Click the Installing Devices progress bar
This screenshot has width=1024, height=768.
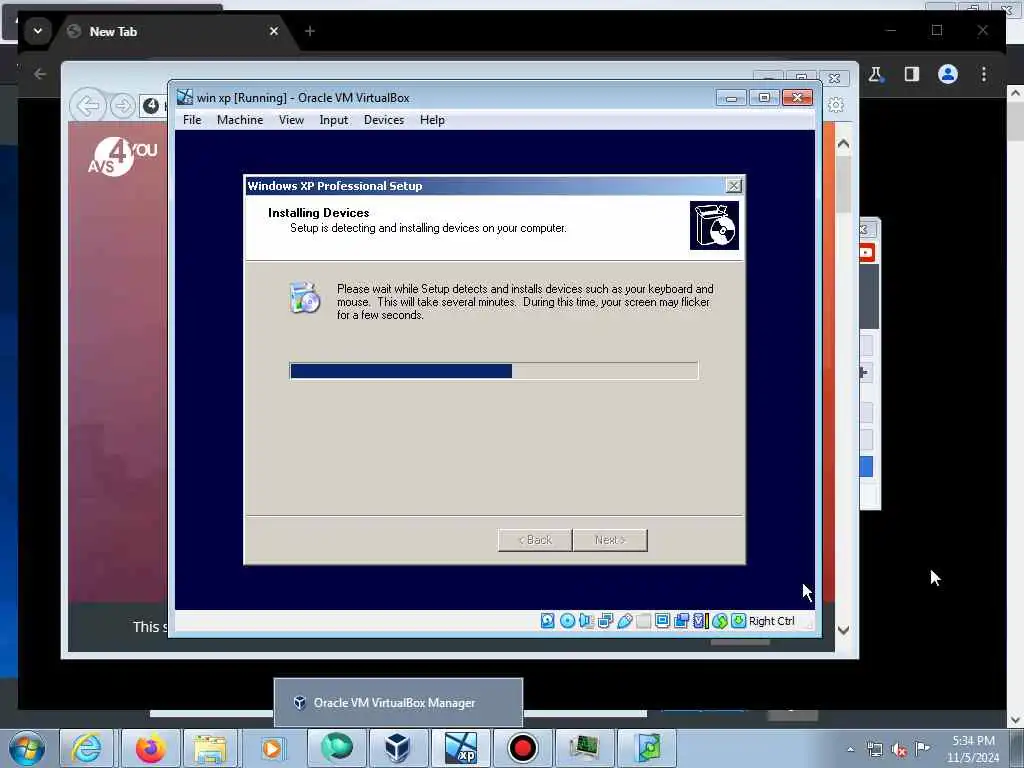coord(494,371)
